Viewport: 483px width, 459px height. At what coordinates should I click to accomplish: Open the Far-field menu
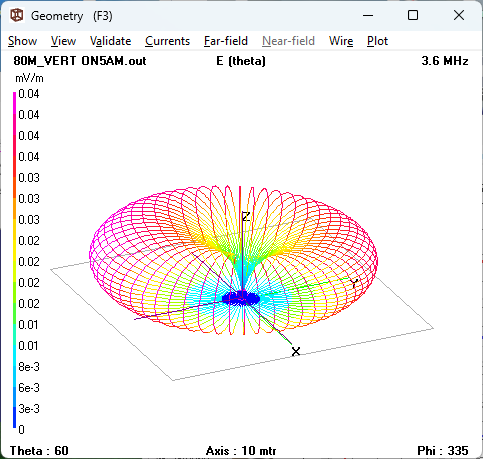pyautogui.click(x=226, y=41)
